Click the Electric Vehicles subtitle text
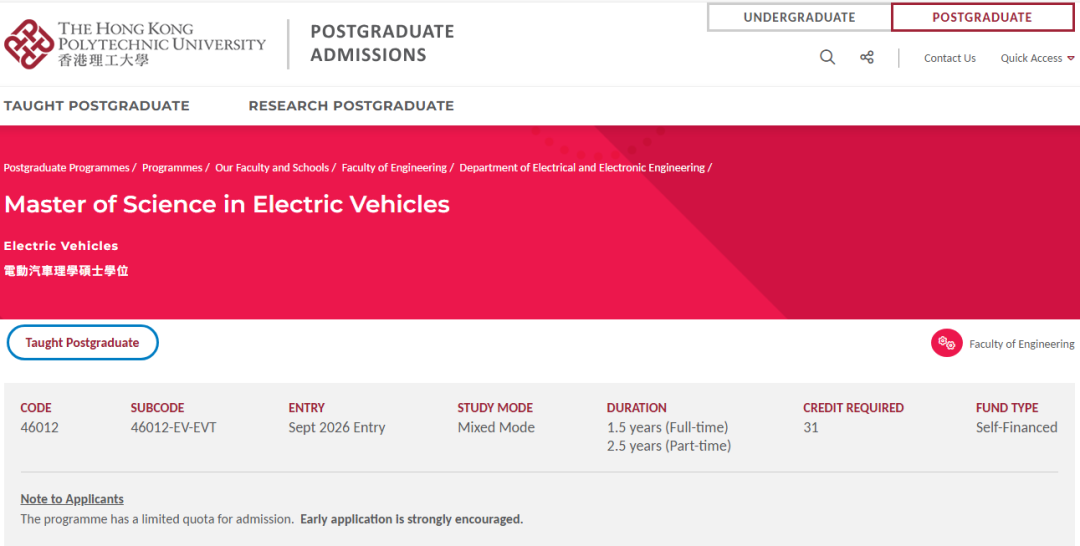Screen dimensions: 1080x546 tap(61, 246)
